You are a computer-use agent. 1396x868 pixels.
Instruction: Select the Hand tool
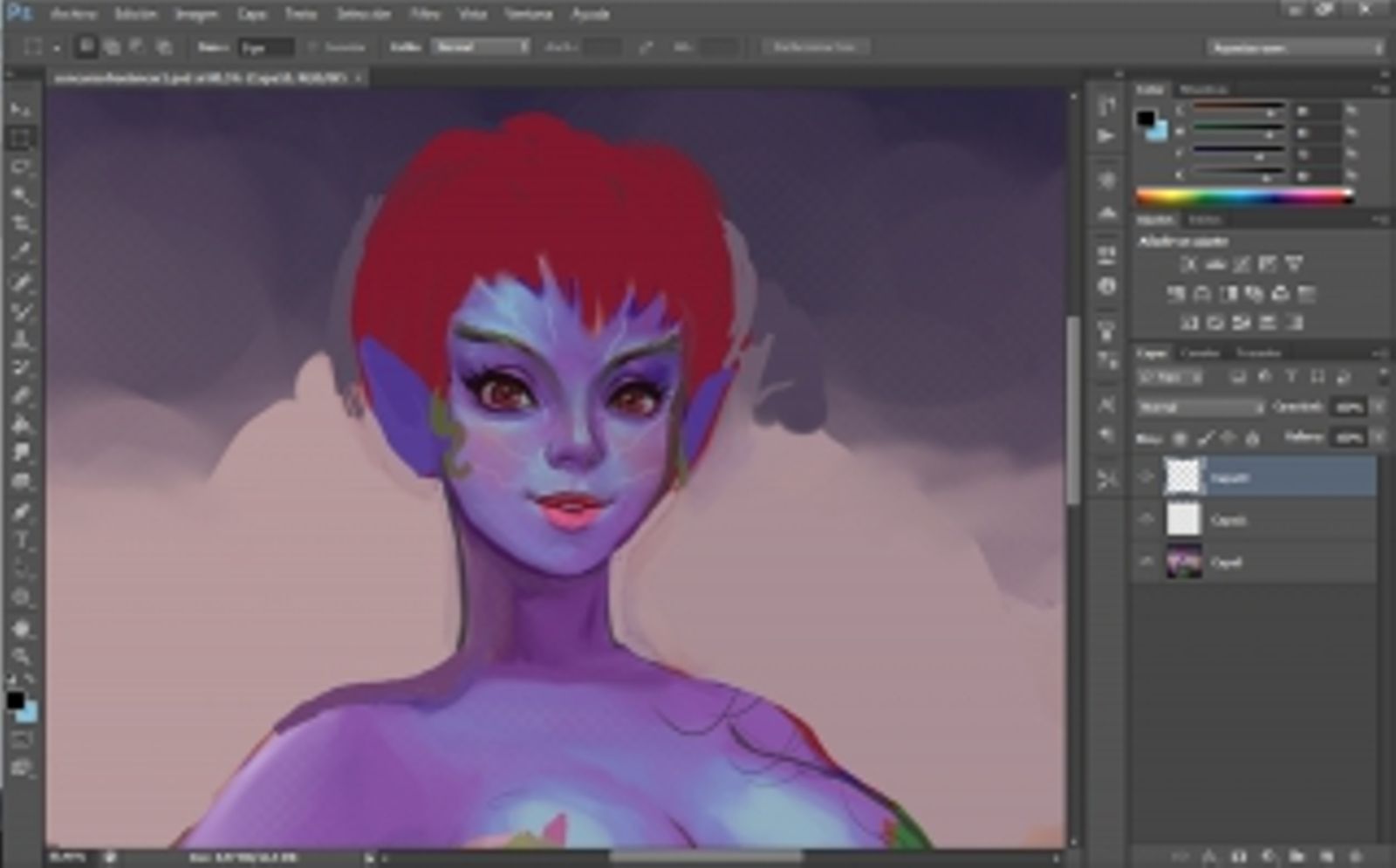(21, 627)
